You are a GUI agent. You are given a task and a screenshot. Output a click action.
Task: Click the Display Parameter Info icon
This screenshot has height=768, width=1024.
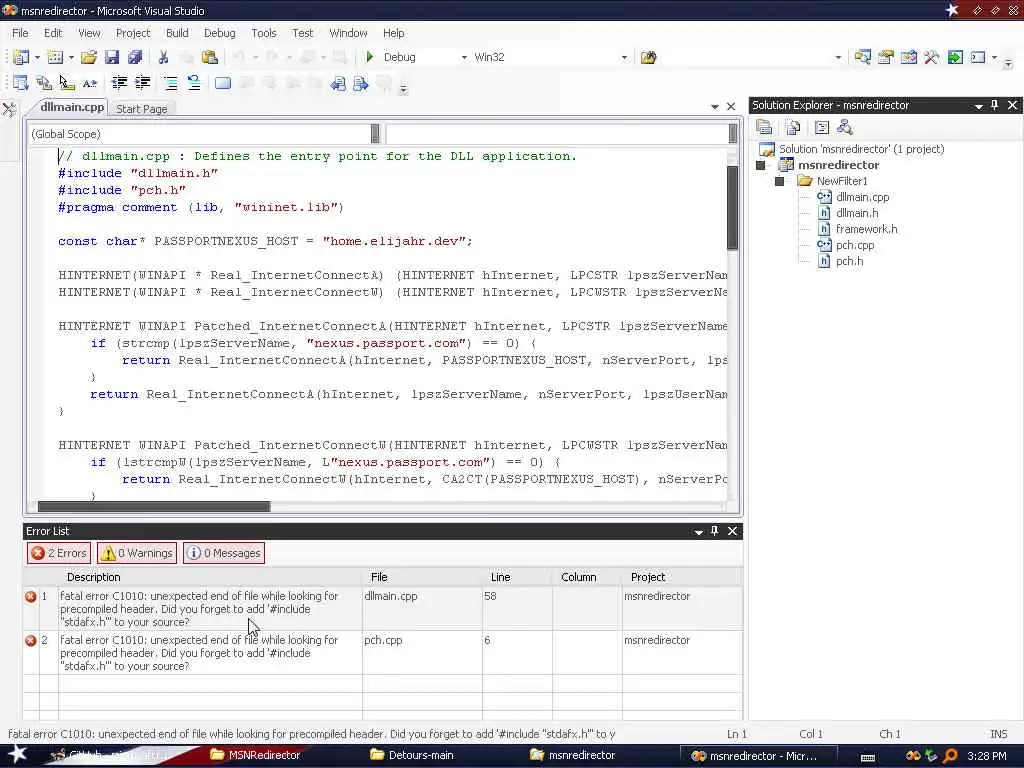[44, 83]
